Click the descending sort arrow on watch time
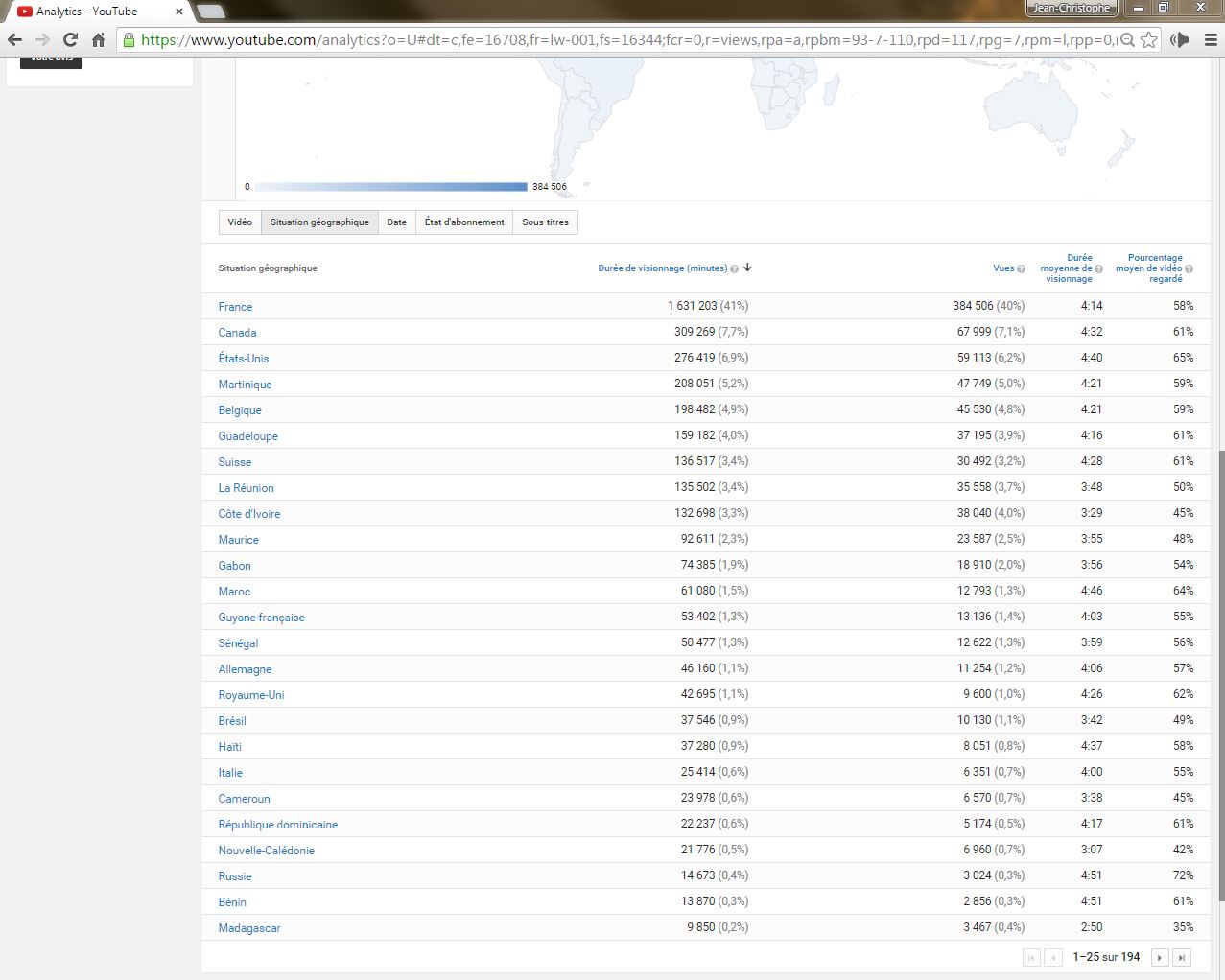This screenshot has height=980, width=1225. click(x=747, y=268)
